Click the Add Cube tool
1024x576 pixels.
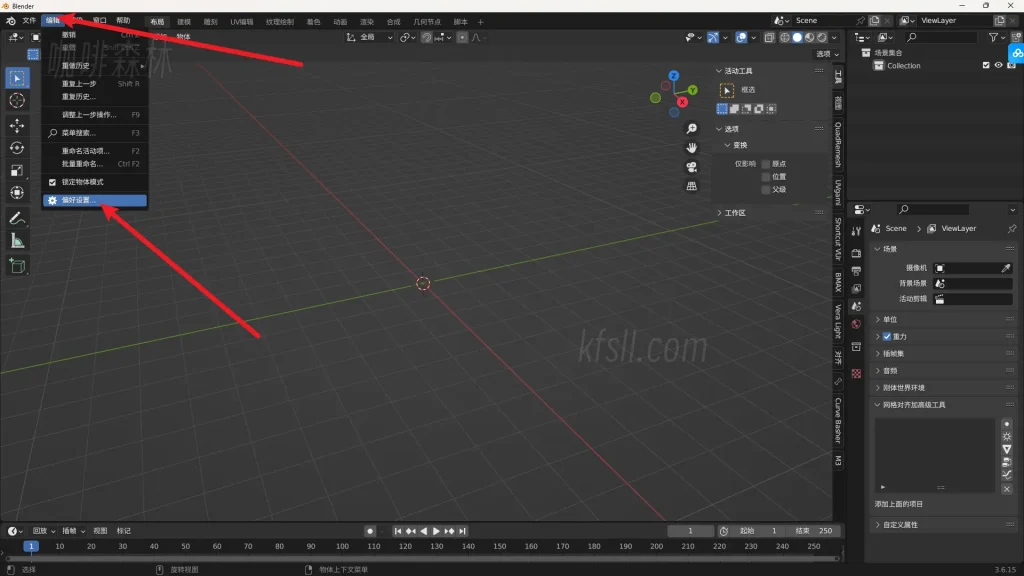17,266
